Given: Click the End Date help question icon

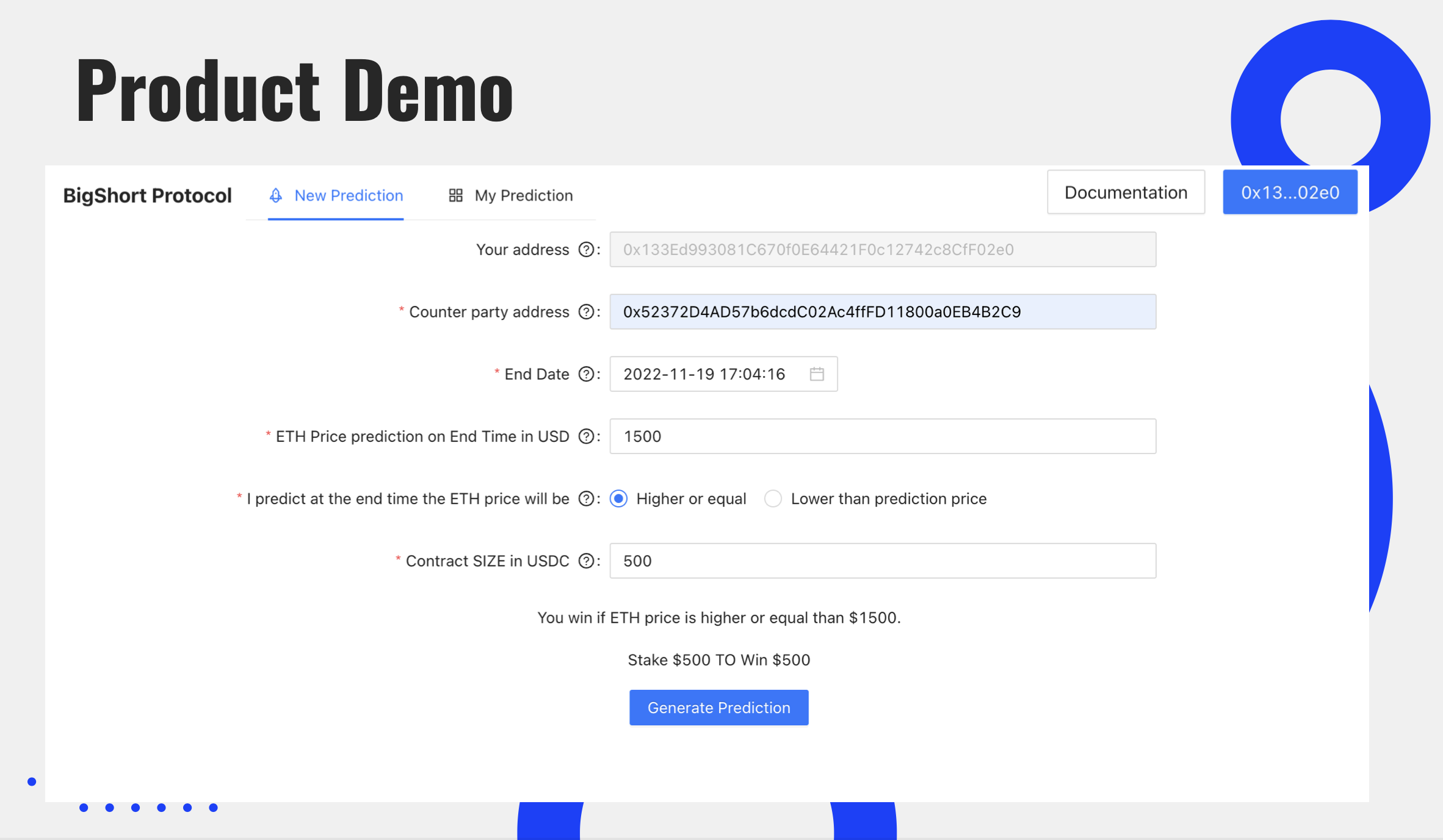Looking at the screenshot, I should point(586,374).
